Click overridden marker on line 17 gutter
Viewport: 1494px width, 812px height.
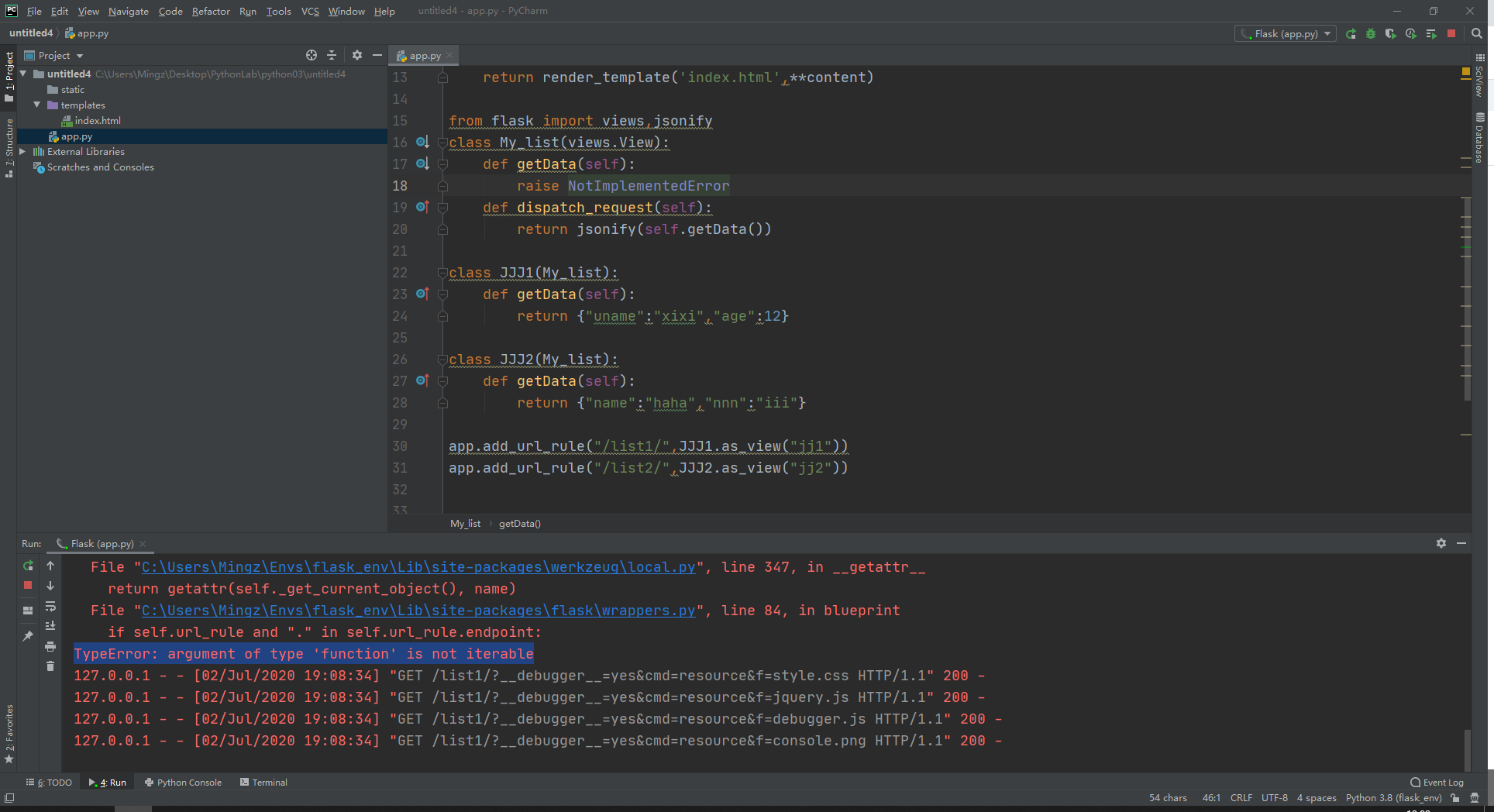click(x=422, y=163)
